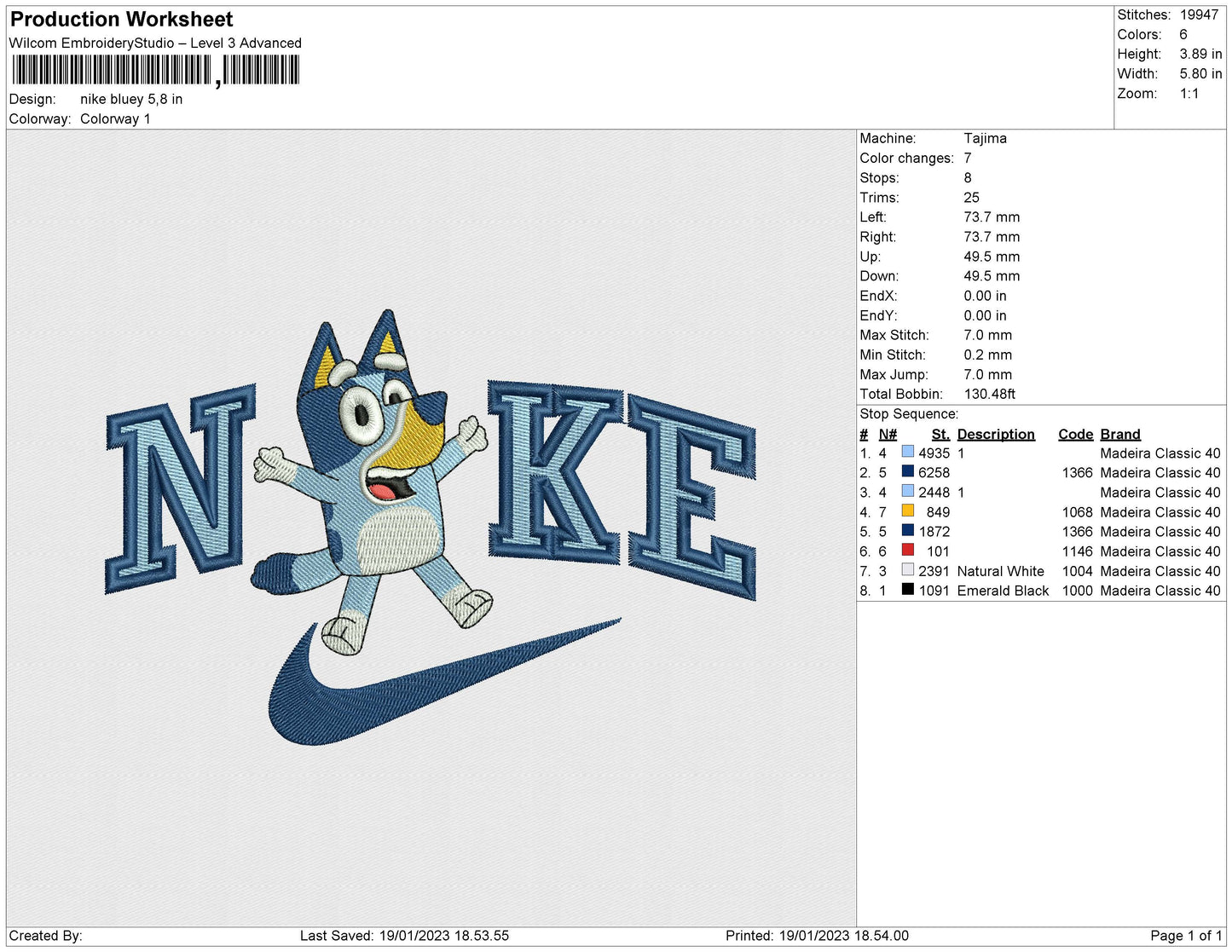Click the 'Description' column header

coord(996,434)
